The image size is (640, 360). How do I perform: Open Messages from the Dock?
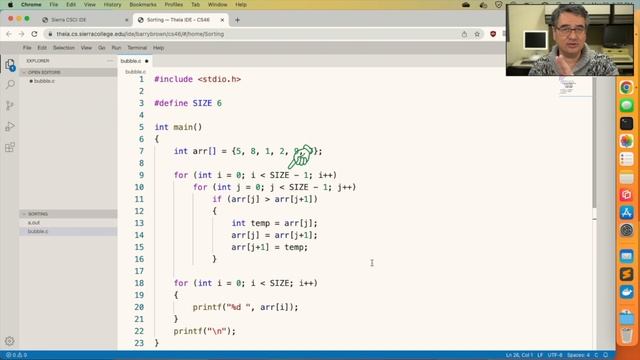pos(627,105)
